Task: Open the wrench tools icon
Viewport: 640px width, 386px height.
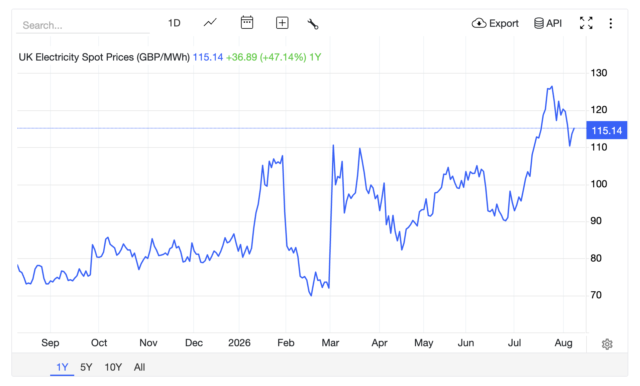Action: pyautogui.click(x=313, y=24)
